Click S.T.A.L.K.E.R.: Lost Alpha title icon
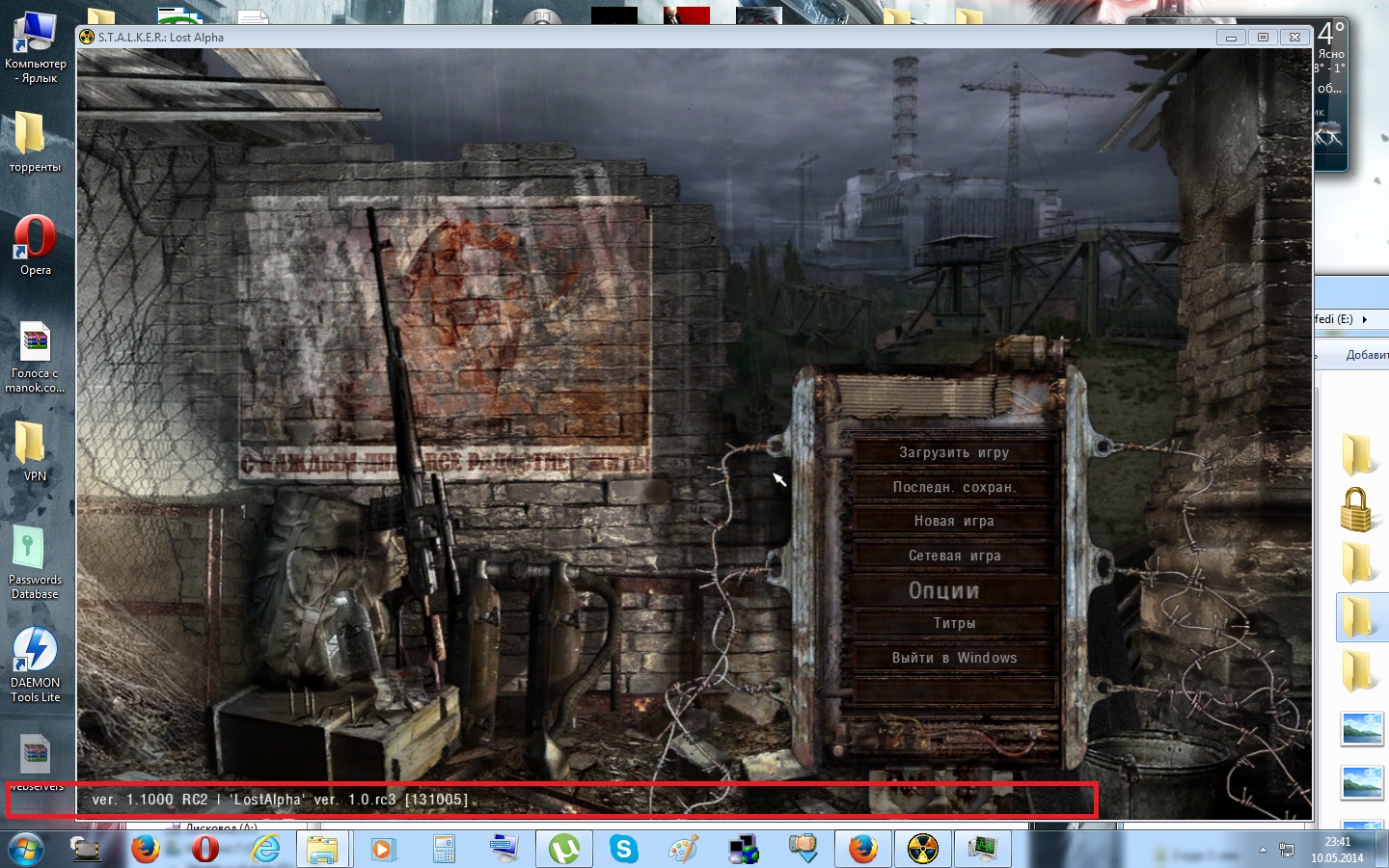The image size is (1389, 868). [87, 37]
